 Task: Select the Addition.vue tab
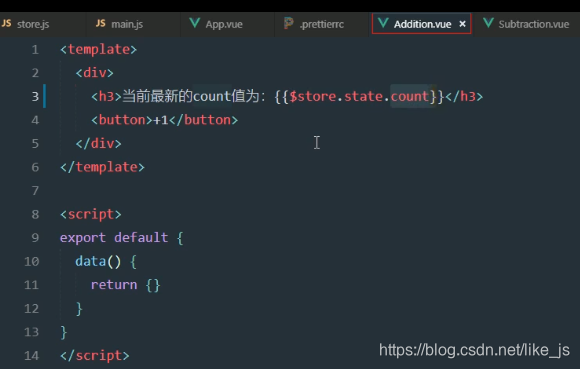point(422,24)
